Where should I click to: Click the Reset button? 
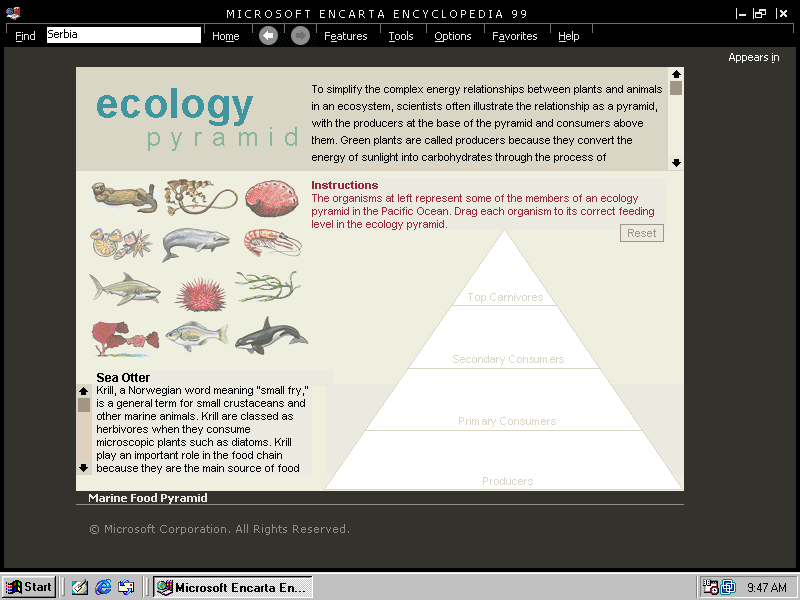[x=641, y=233]
